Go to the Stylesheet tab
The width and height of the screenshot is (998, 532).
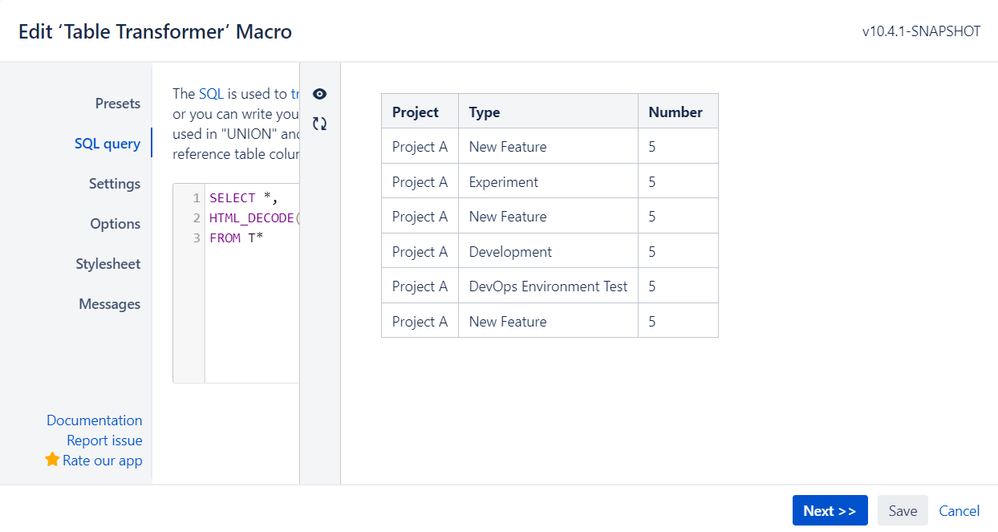tap(108, 264)
